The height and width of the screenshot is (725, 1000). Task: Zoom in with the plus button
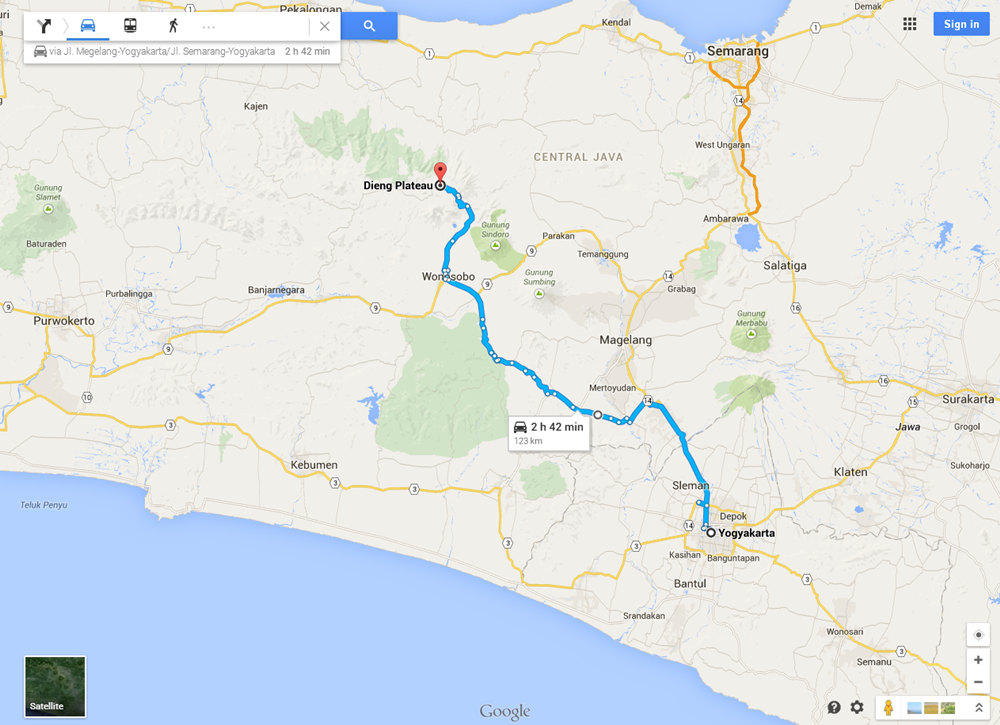[x=978, y=660]
